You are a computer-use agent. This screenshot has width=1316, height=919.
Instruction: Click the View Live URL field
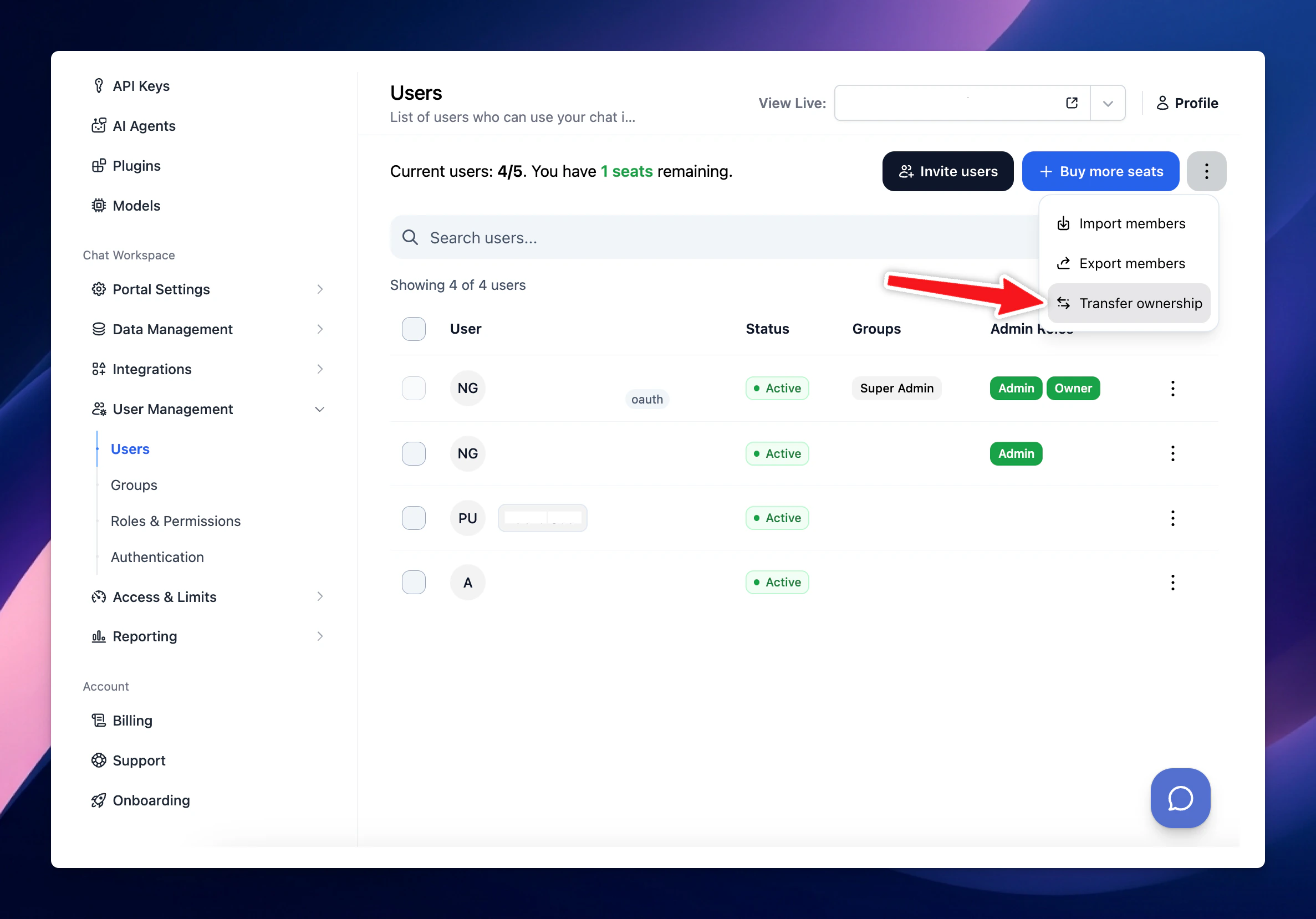962,103
